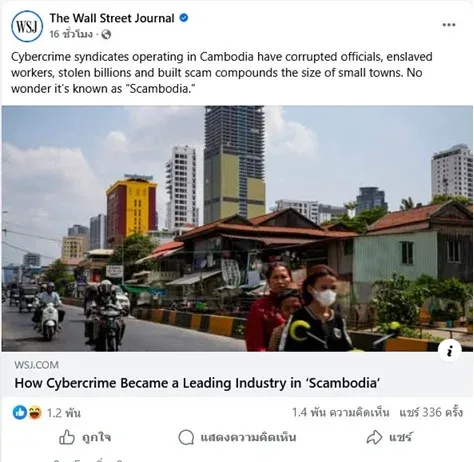View the แชร์ 336 ครั้ง shares list
Viewport: 474px width, 462px height.
431,413
